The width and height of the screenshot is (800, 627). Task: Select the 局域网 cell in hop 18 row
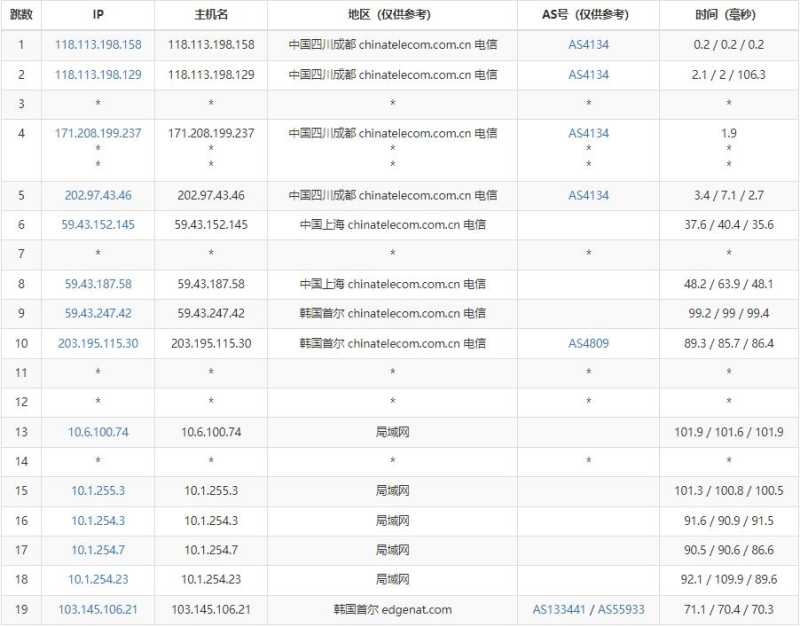click(392, 580)
